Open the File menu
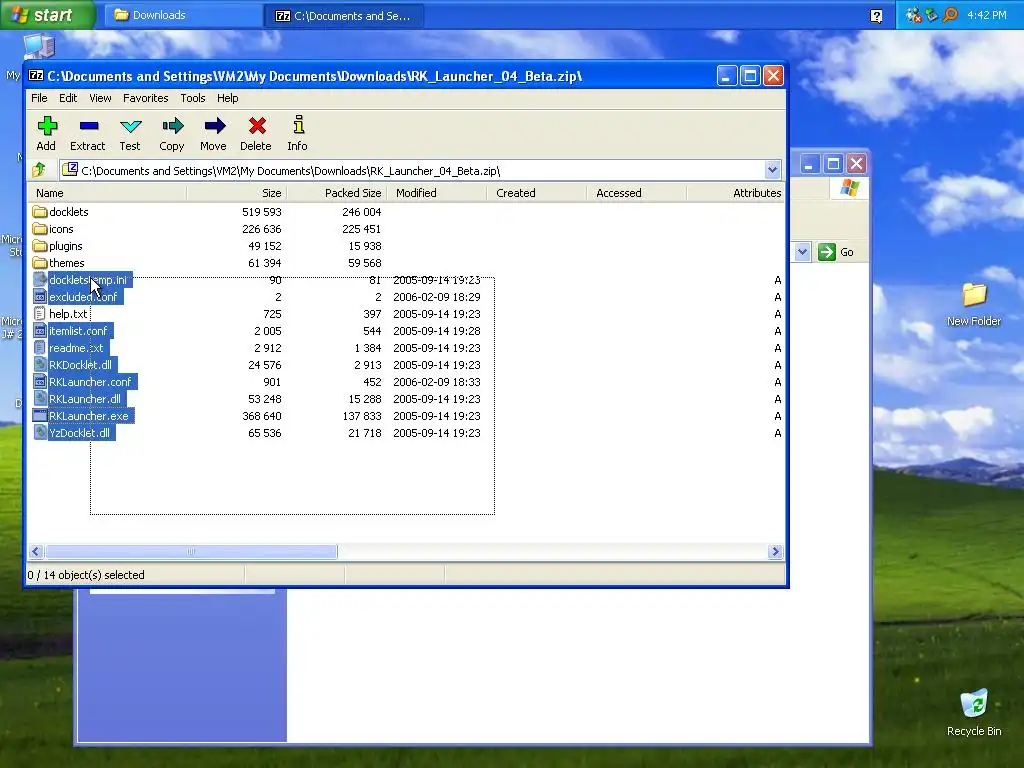This screenshot has height=768, width=1024. pos(39,98)
